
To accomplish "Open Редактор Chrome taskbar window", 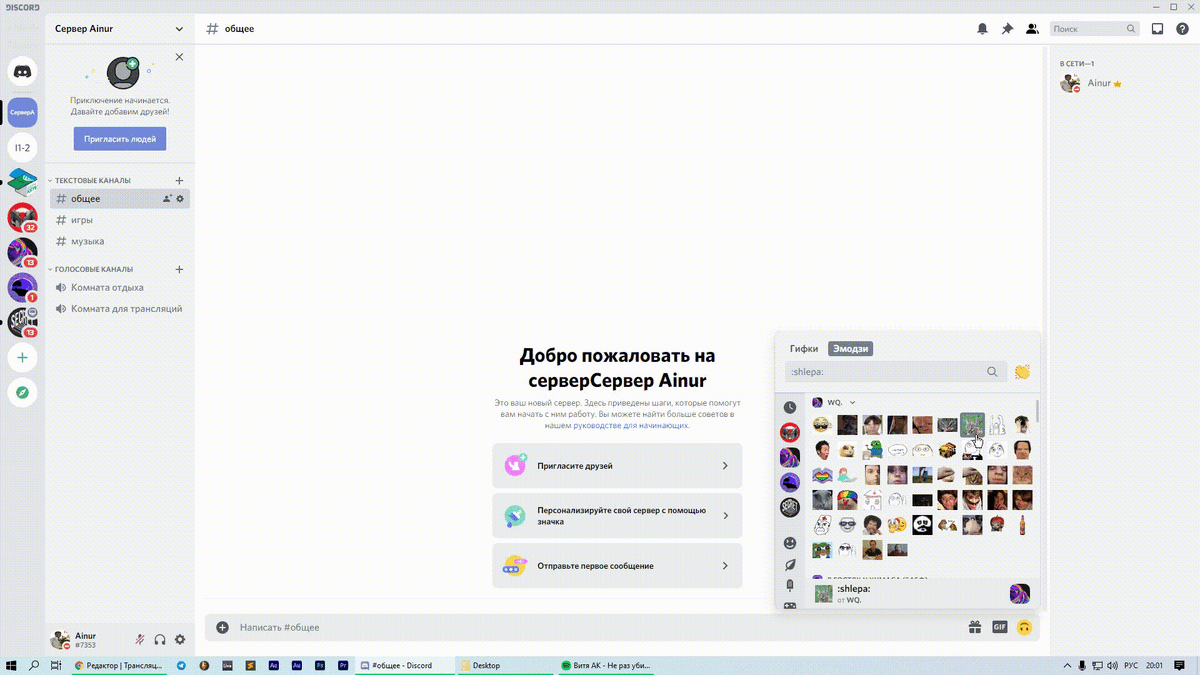I will (119, 665).
